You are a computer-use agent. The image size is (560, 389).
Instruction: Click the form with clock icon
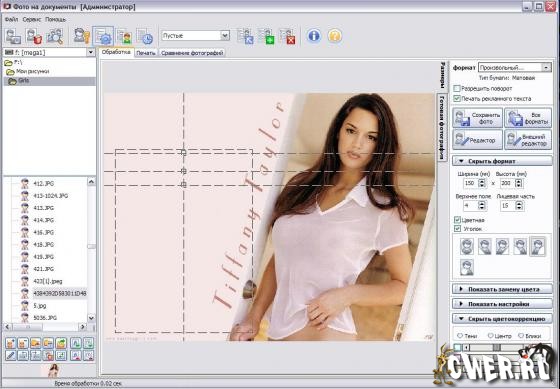[x=145, y=36]
